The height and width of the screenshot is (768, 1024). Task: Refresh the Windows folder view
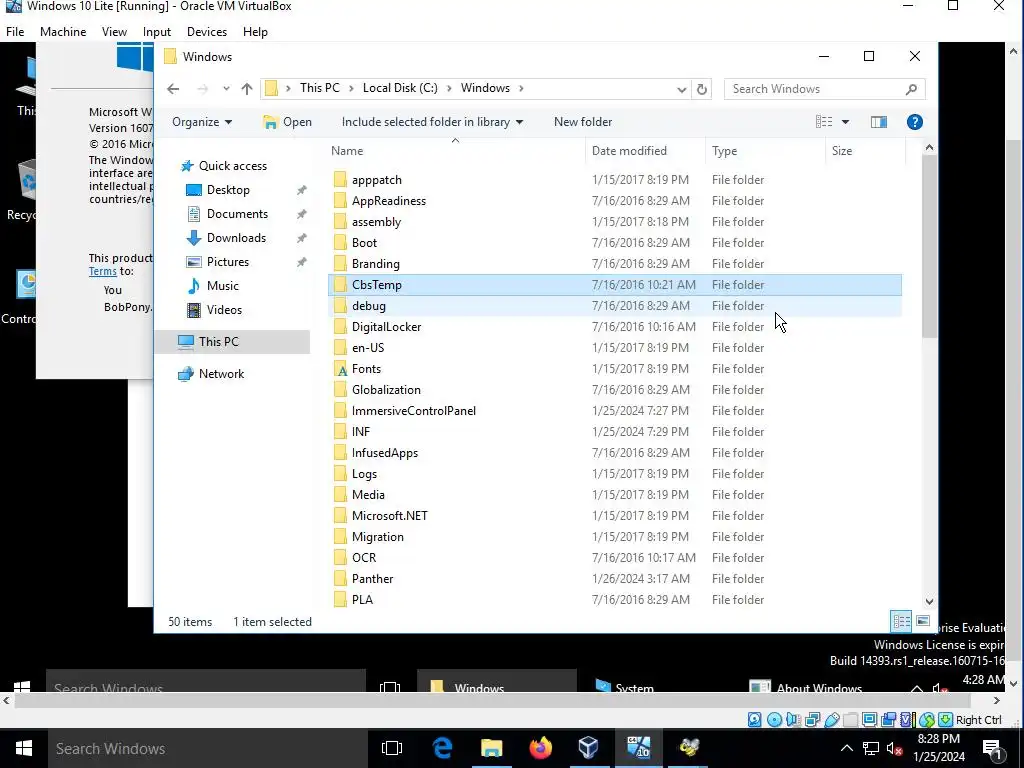(x=702, y=89)
